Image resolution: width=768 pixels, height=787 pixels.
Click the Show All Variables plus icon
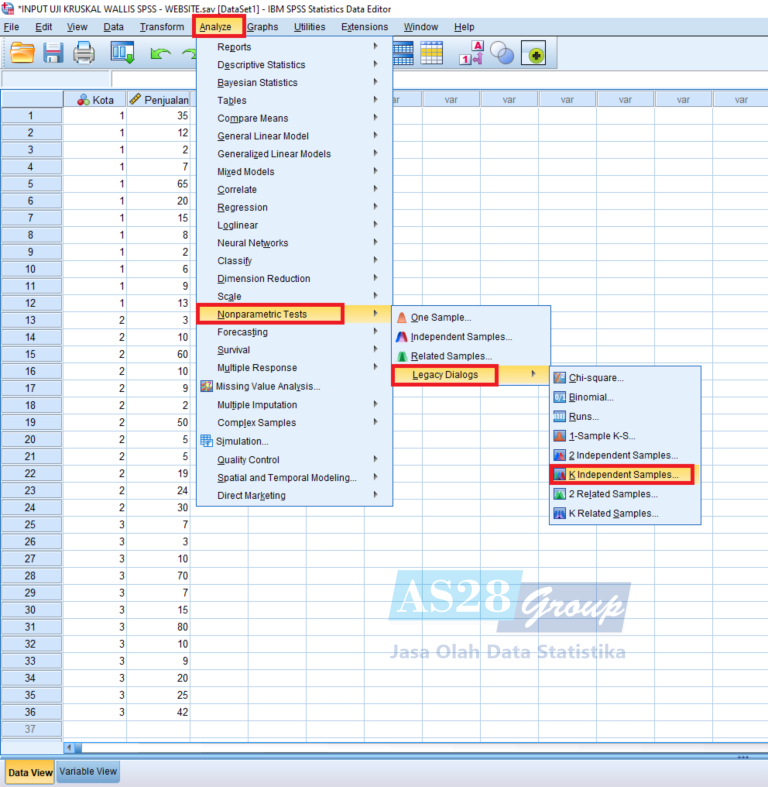[x=533, y=54]
